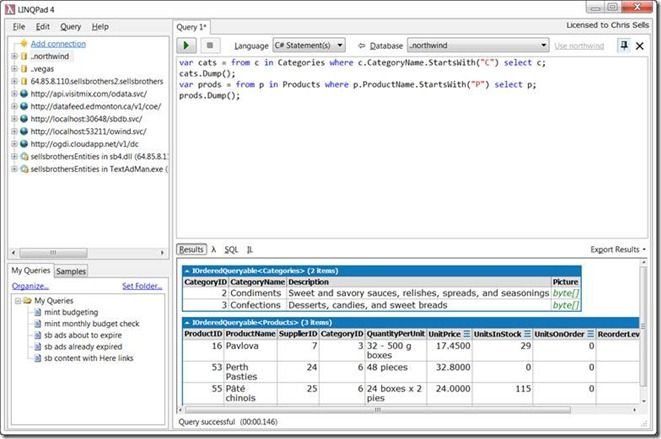The width and height of the screenshot is (661, 439).
Task: Collapse the IOrderedQueryable<Categories> results table
Action: (x=187, y=271)
